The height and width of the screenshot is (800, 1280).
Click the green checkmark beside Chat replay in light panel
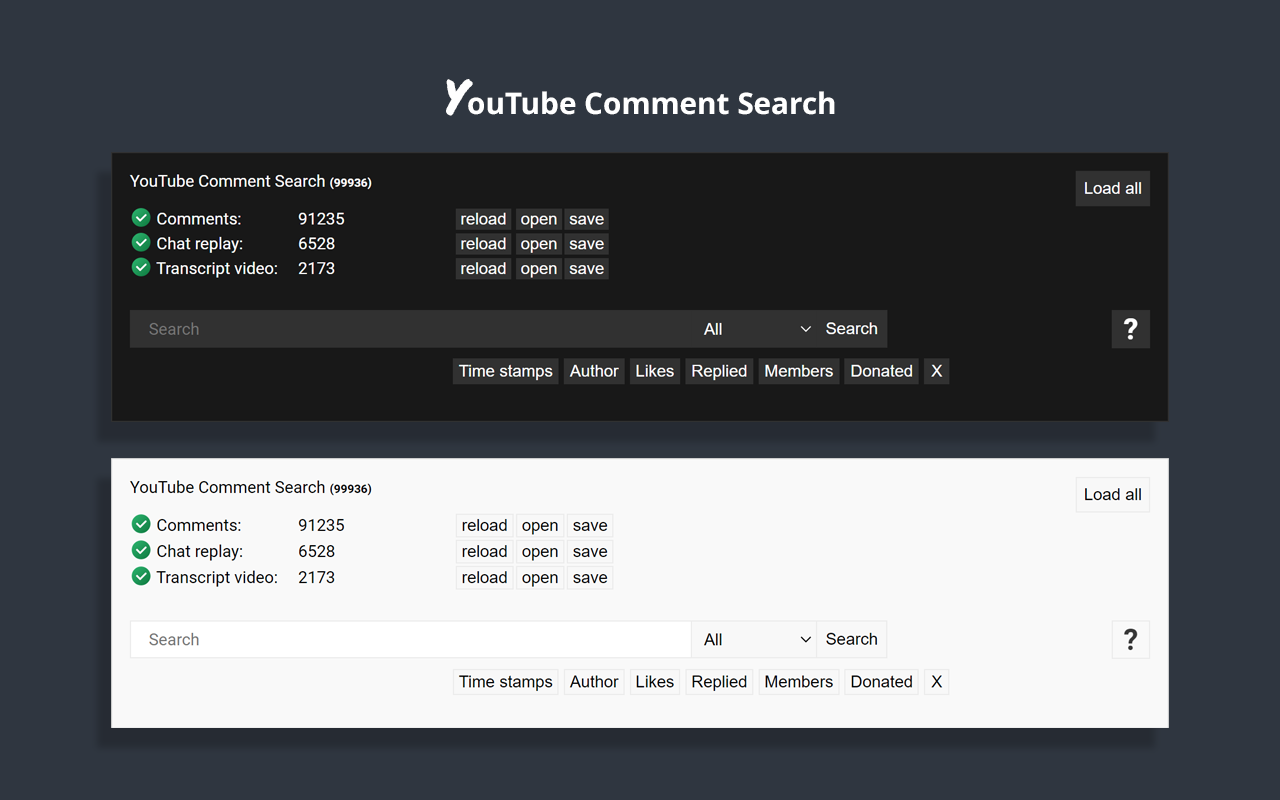tap(140, 550)
